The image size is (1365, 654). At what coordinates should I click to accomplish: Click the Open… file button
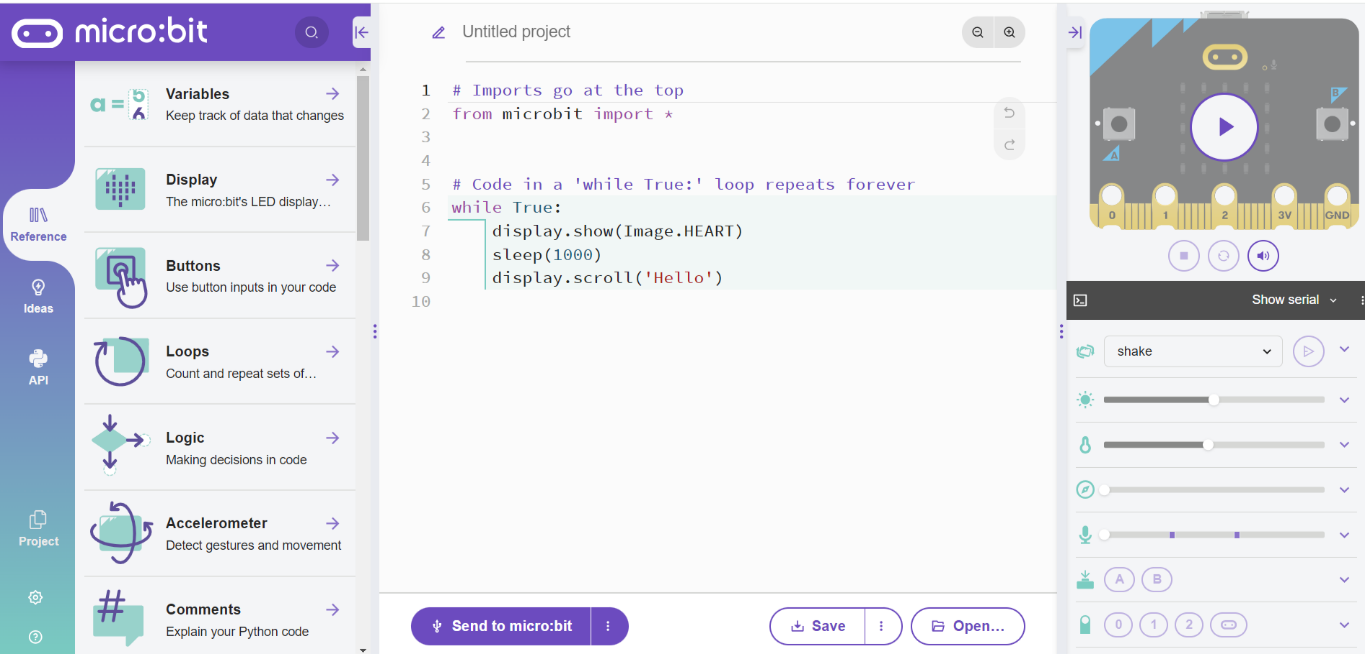(x=968, y=626)
